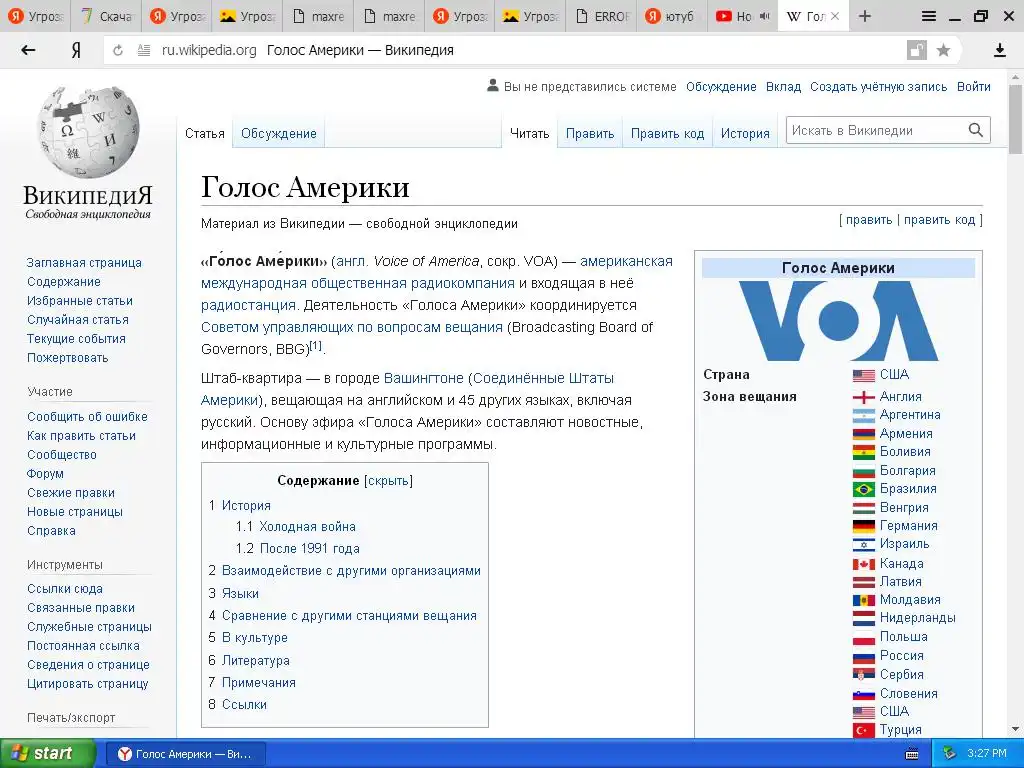Screen dimensions: 1024x768
Task: Reload the page with refresh icon
Action: [x=118, y=50]
